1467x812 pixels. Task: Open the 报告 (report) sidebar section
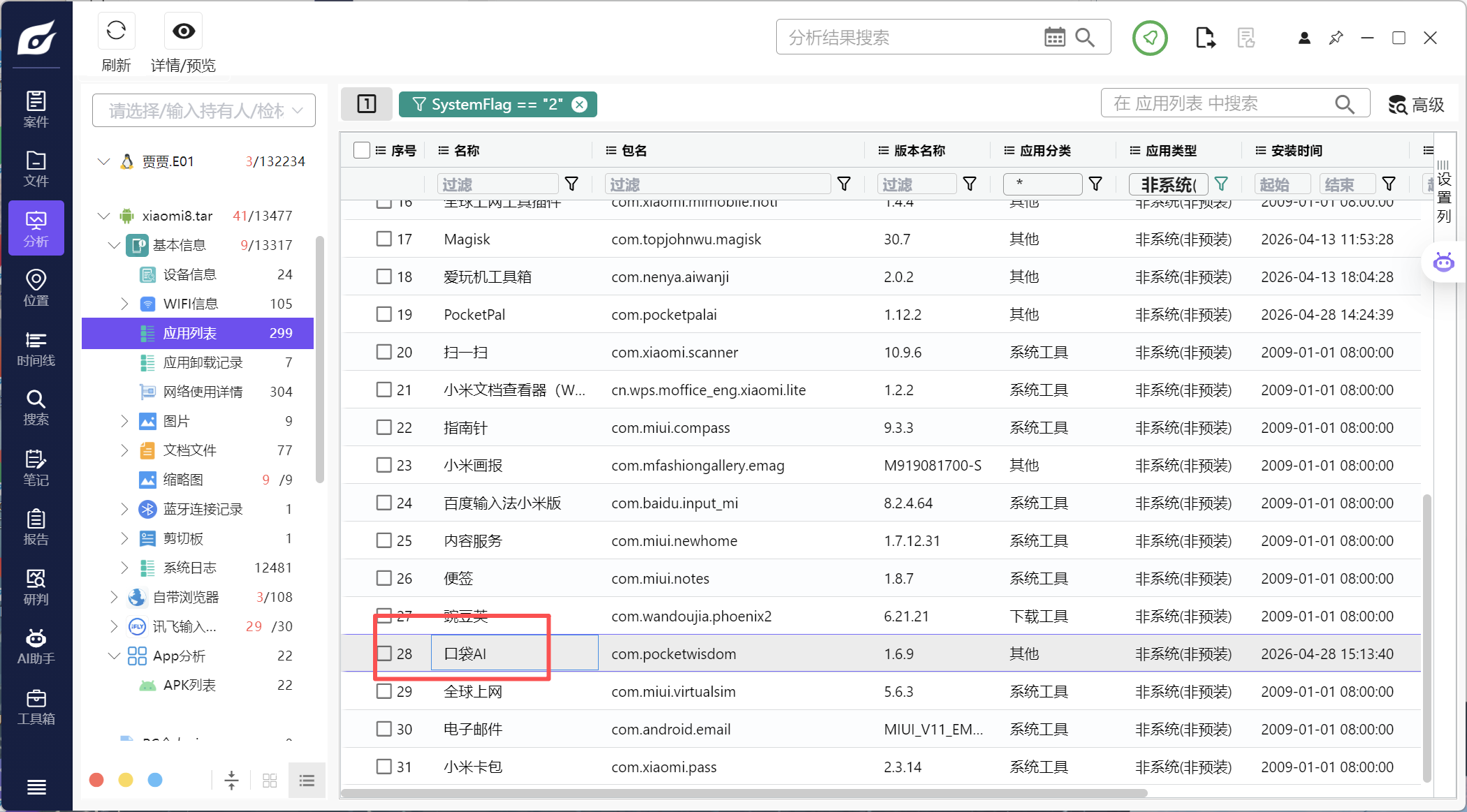click(36, 526)
